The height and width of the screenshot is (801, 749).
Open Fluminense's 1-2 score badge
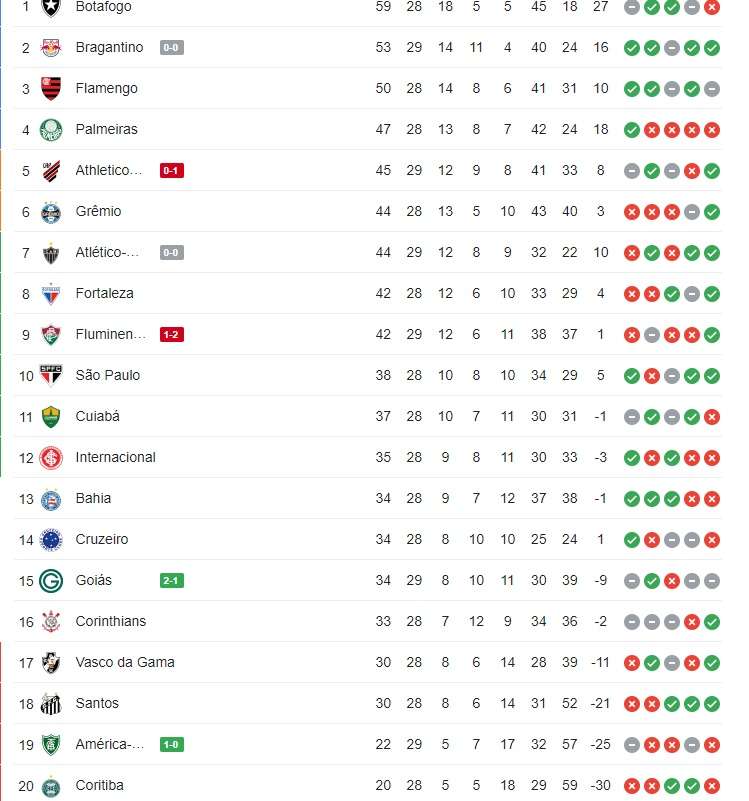coord(172,335)
